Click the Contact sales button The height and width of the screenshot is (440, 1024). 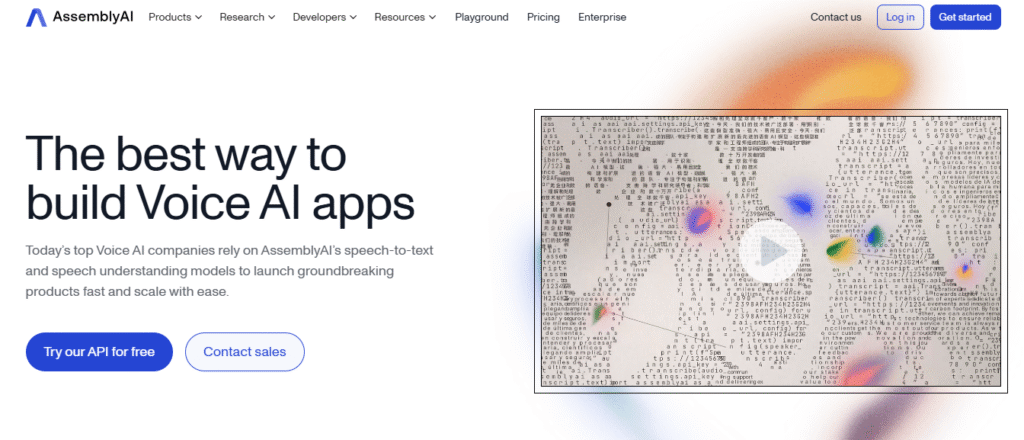pos(245,352)
